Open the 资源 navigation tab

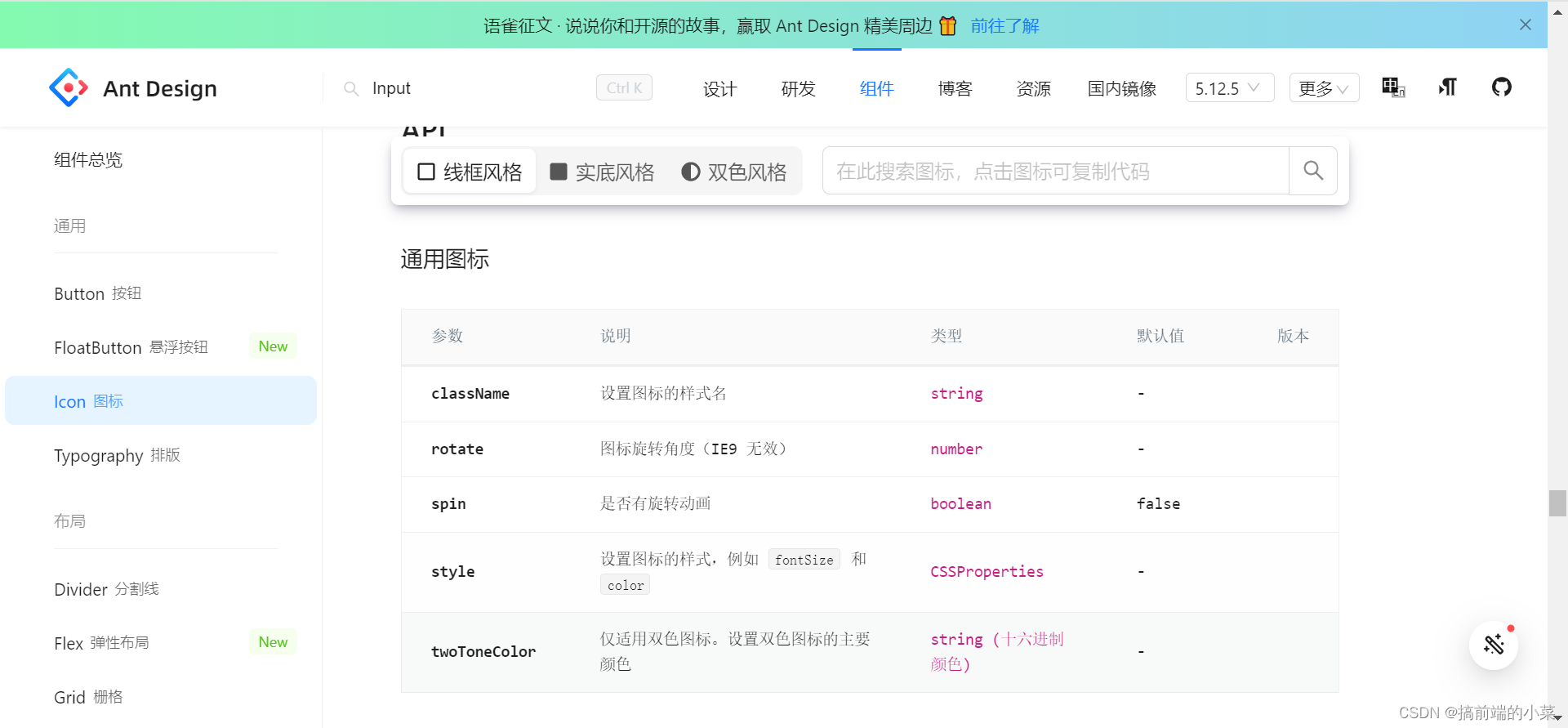click(x=1033, y=88)
